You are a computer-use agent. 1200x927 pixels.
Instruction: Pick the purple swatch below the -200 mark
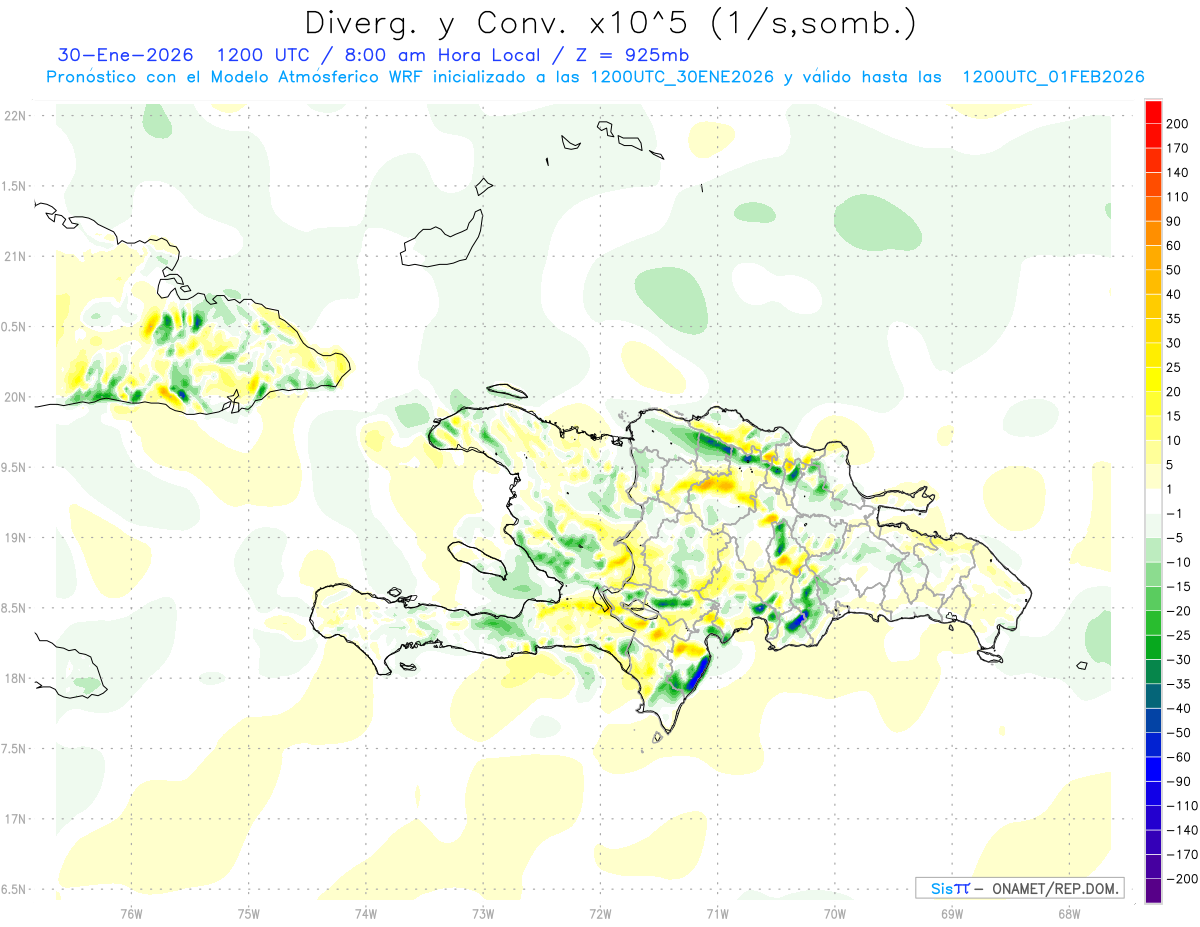click(1153, 890)
